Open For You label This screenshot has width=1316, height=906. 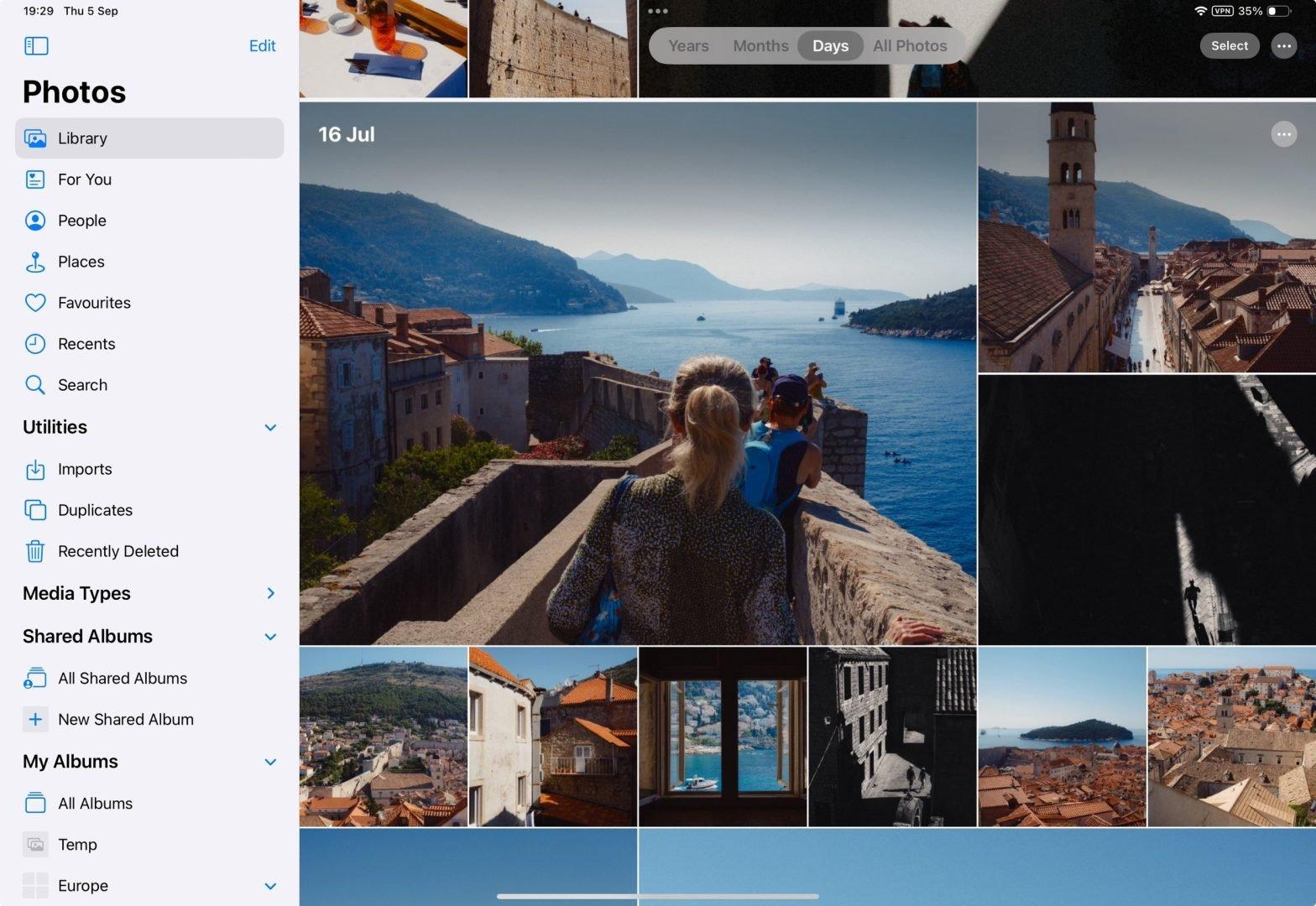[85, 180]
